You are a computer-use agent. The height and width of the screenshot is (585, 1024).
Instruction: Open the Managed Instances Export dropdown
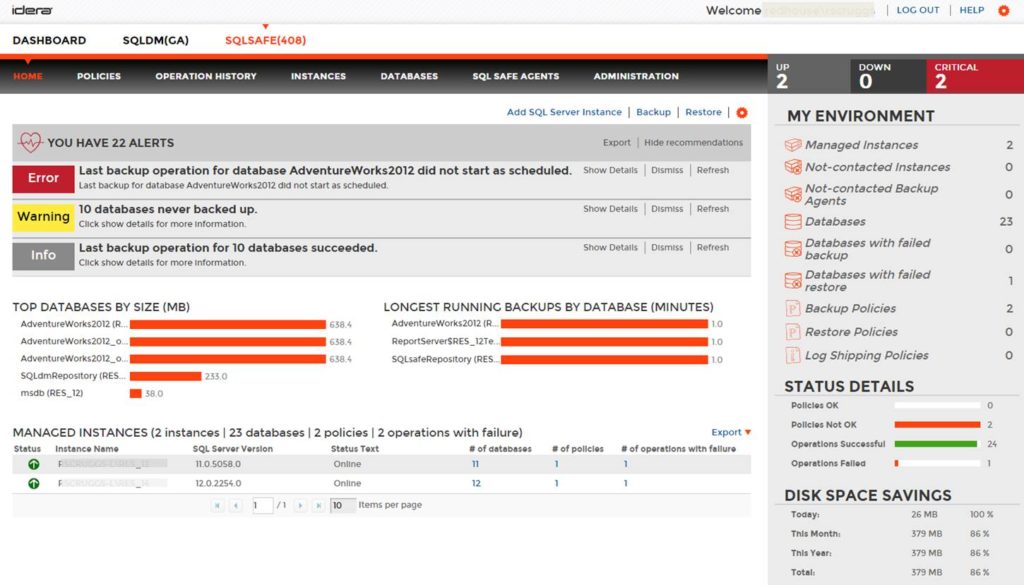click(x=731, y=432)
